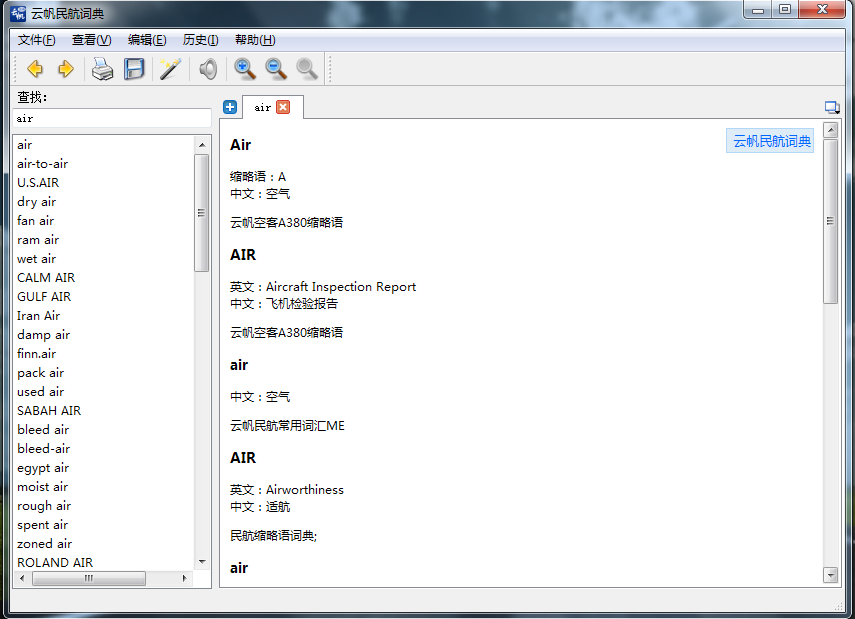The image size is (855, 619).
Task: Select 'air-to-air' in the word list
Action: (x=104, y=164)
